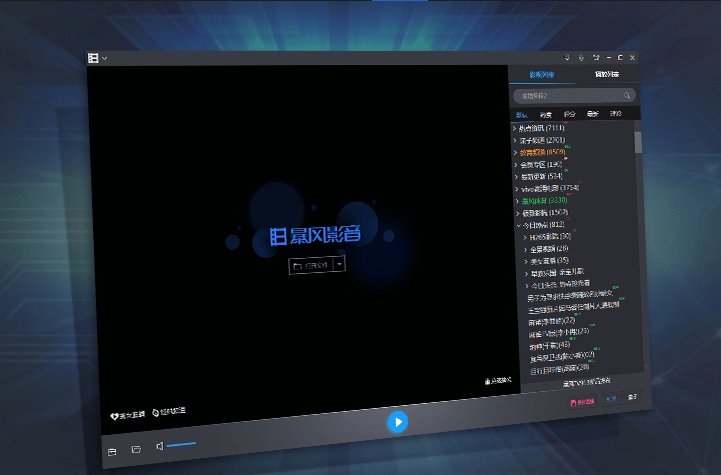Collapse the expanded (812) category
Image resolution: width=721 pixels, height=475 pixels.
[x=519, y=225]
